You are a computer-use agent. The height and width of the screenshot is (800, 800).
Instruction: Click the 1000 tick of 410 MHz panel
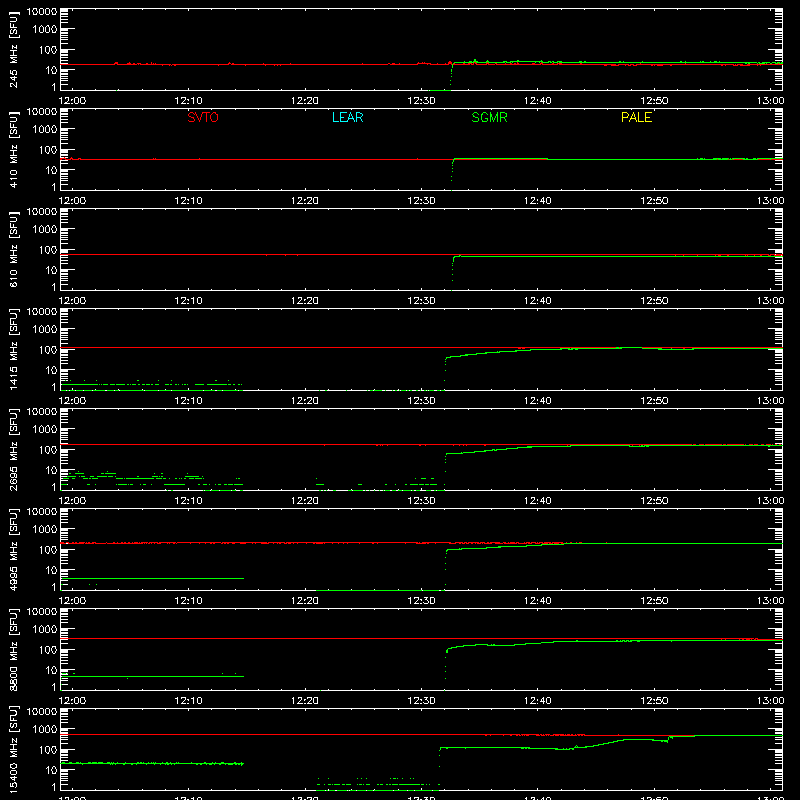click(45, 130)
